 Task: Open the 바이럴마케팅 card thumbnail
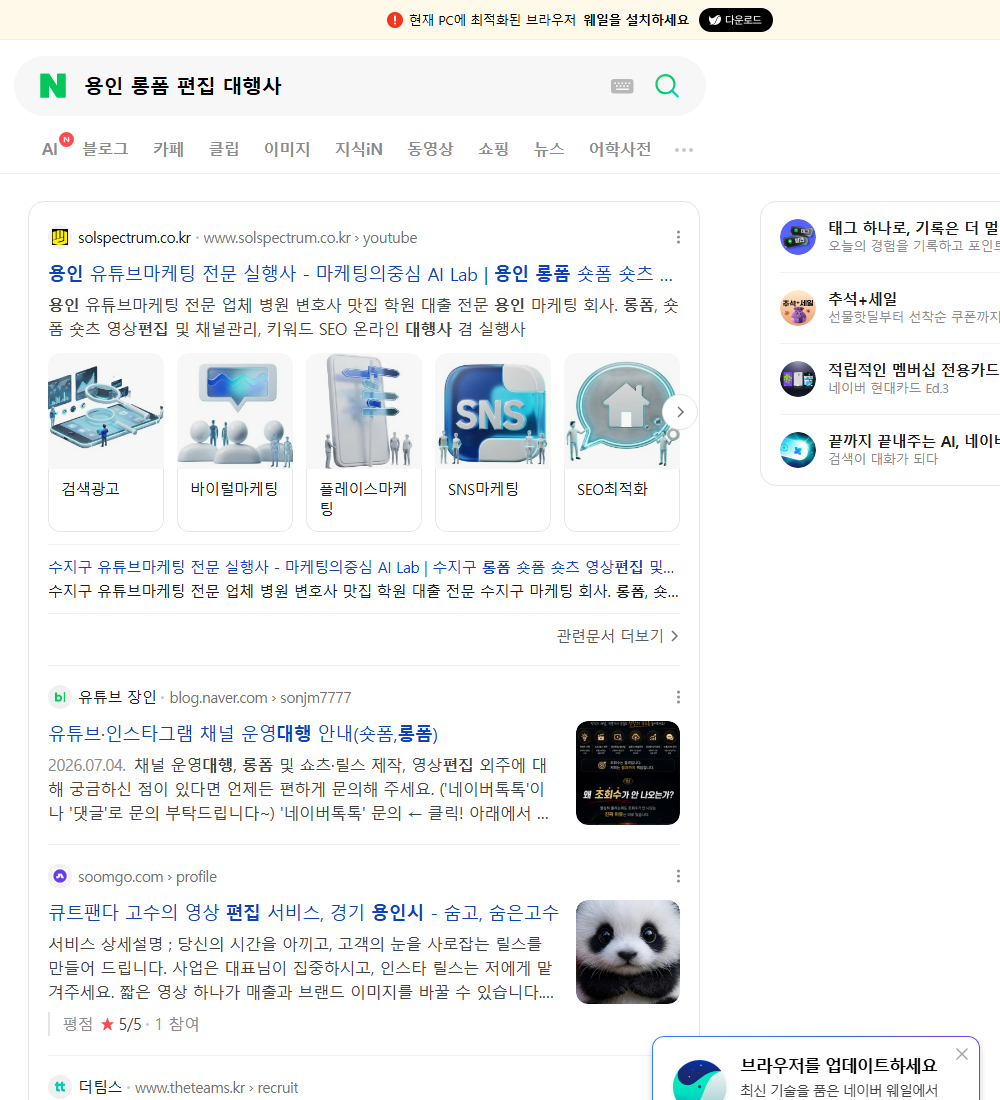pyautogui.click(x=235, y=411)
